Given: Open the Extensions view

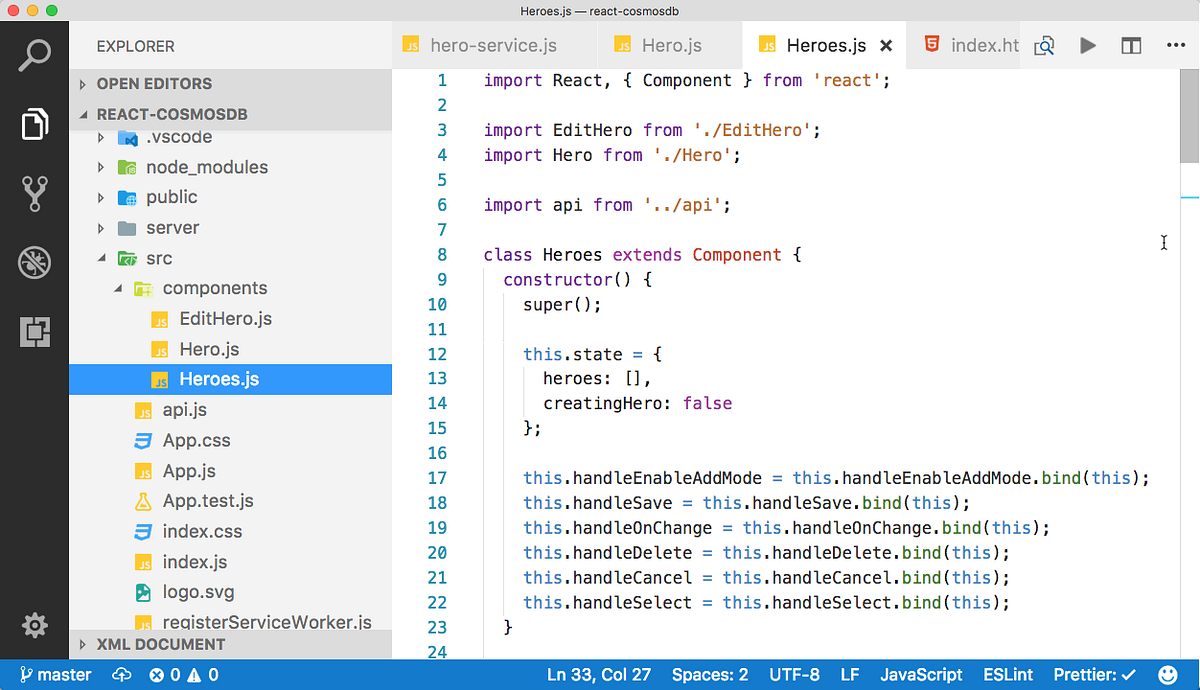Looking at the screenshot, I should click(34, 332).
